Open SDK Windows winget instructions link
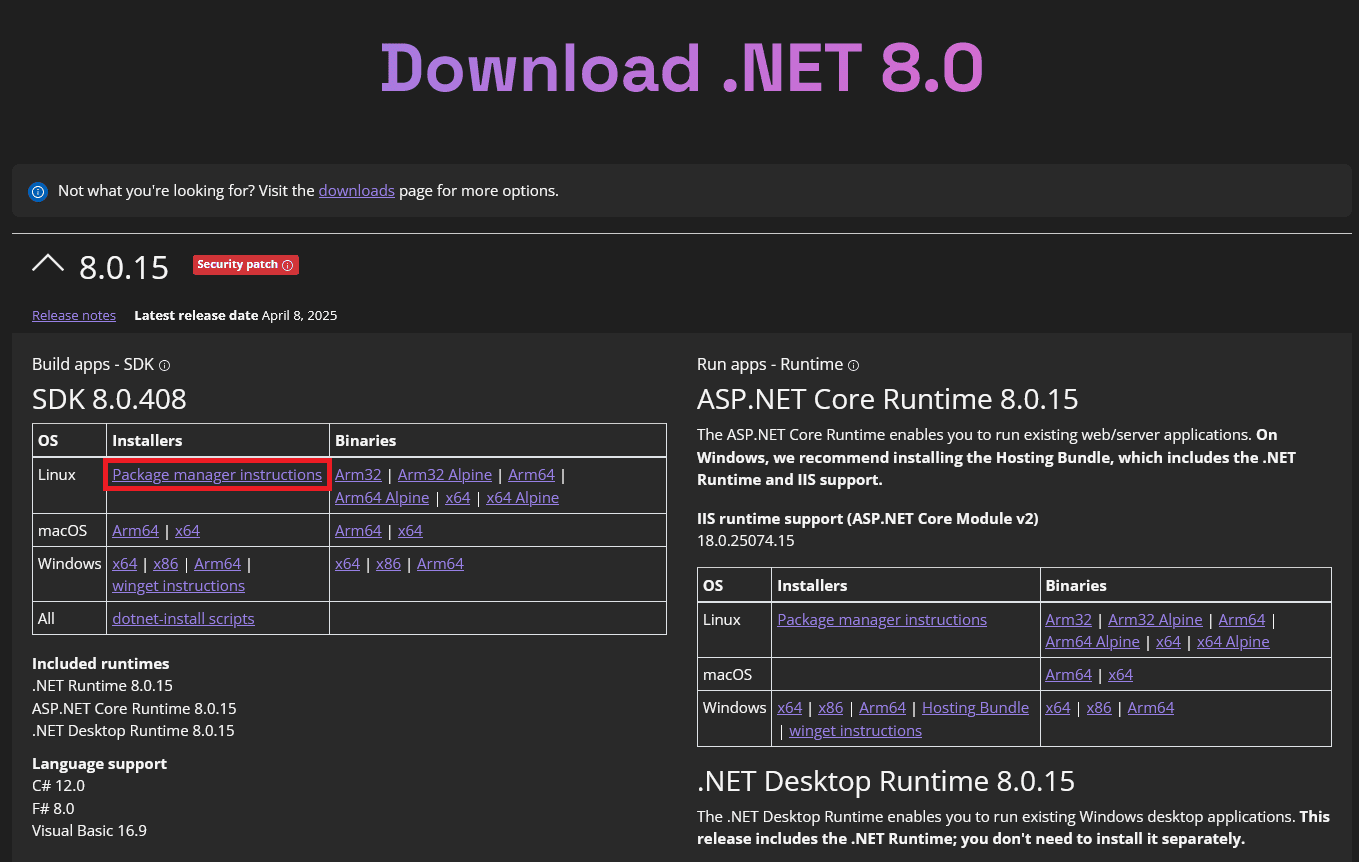This screenshot has width=1359, height=862. click(178, 586)
